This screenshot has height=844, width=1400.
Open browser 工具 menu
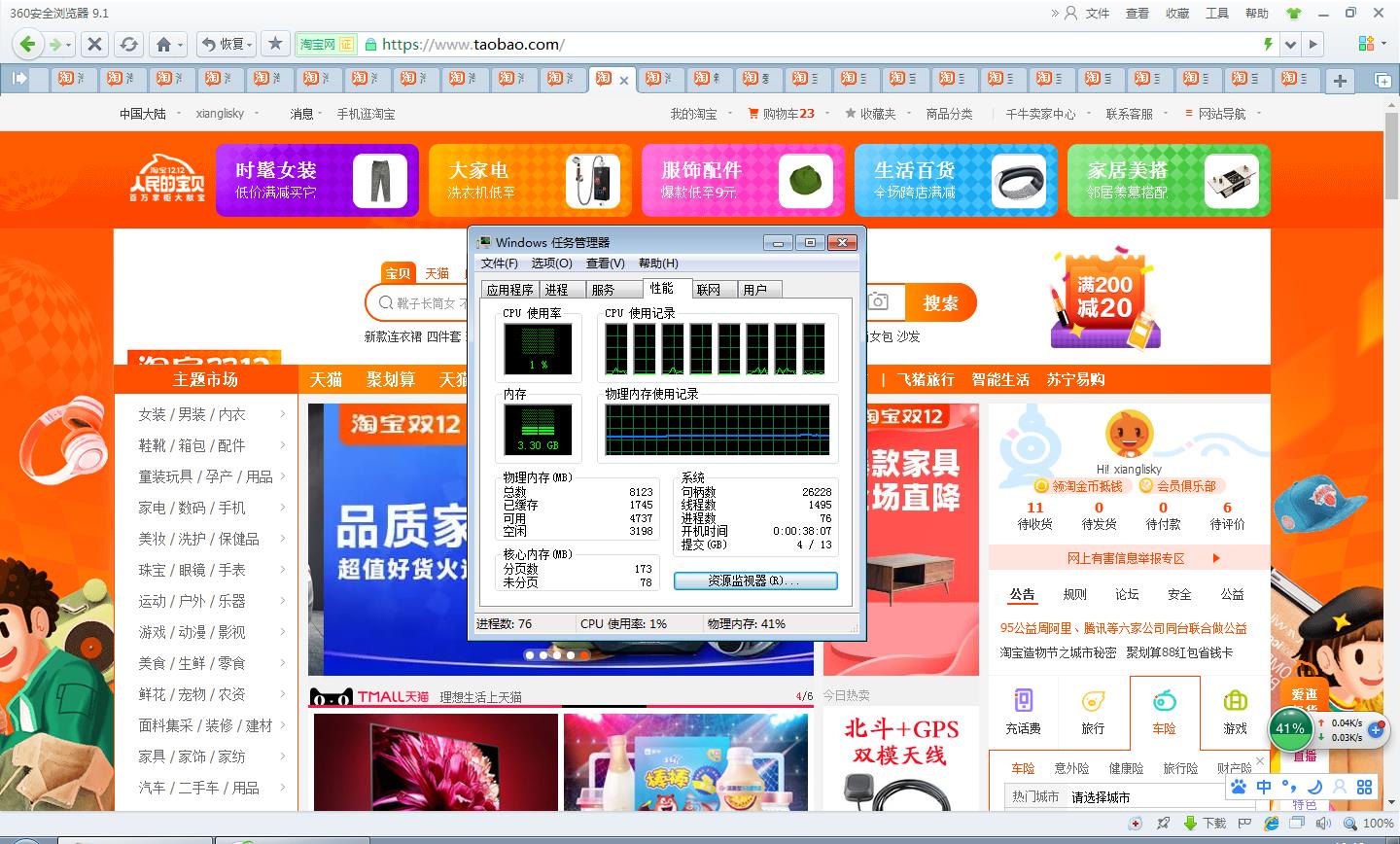(1217, 13)
